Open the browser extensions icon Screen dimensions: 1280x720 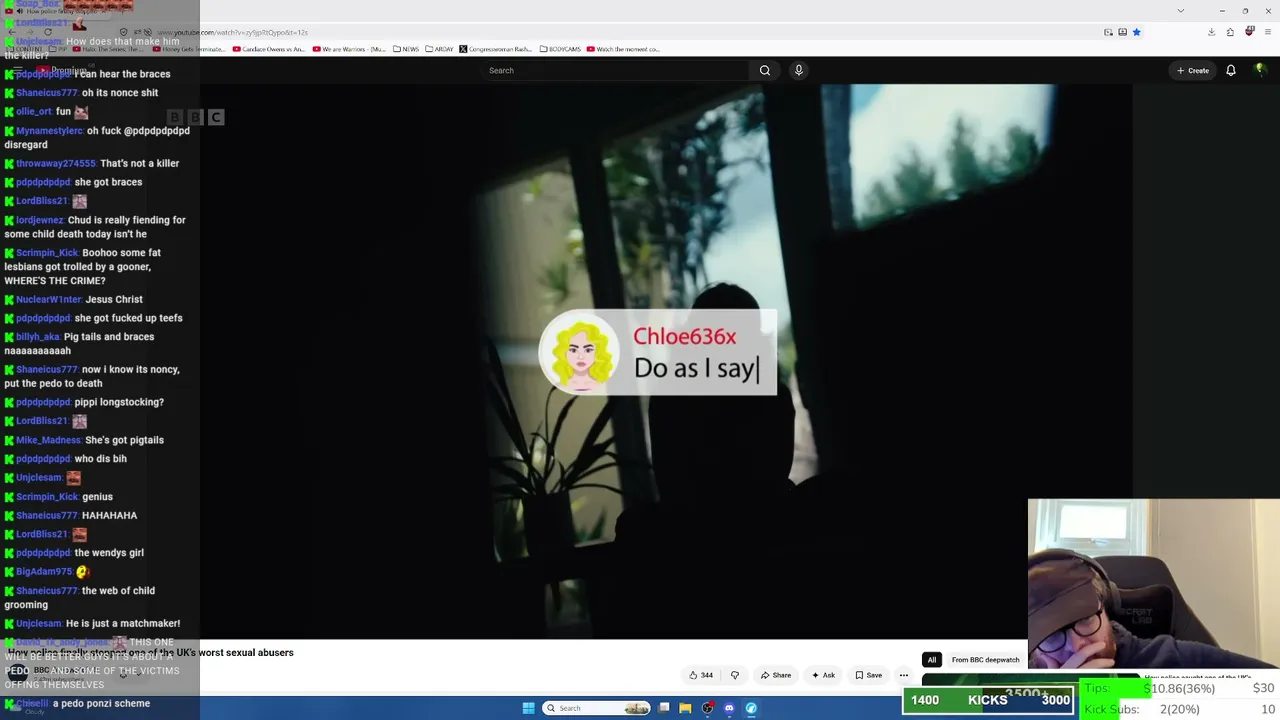point(1230,32)
